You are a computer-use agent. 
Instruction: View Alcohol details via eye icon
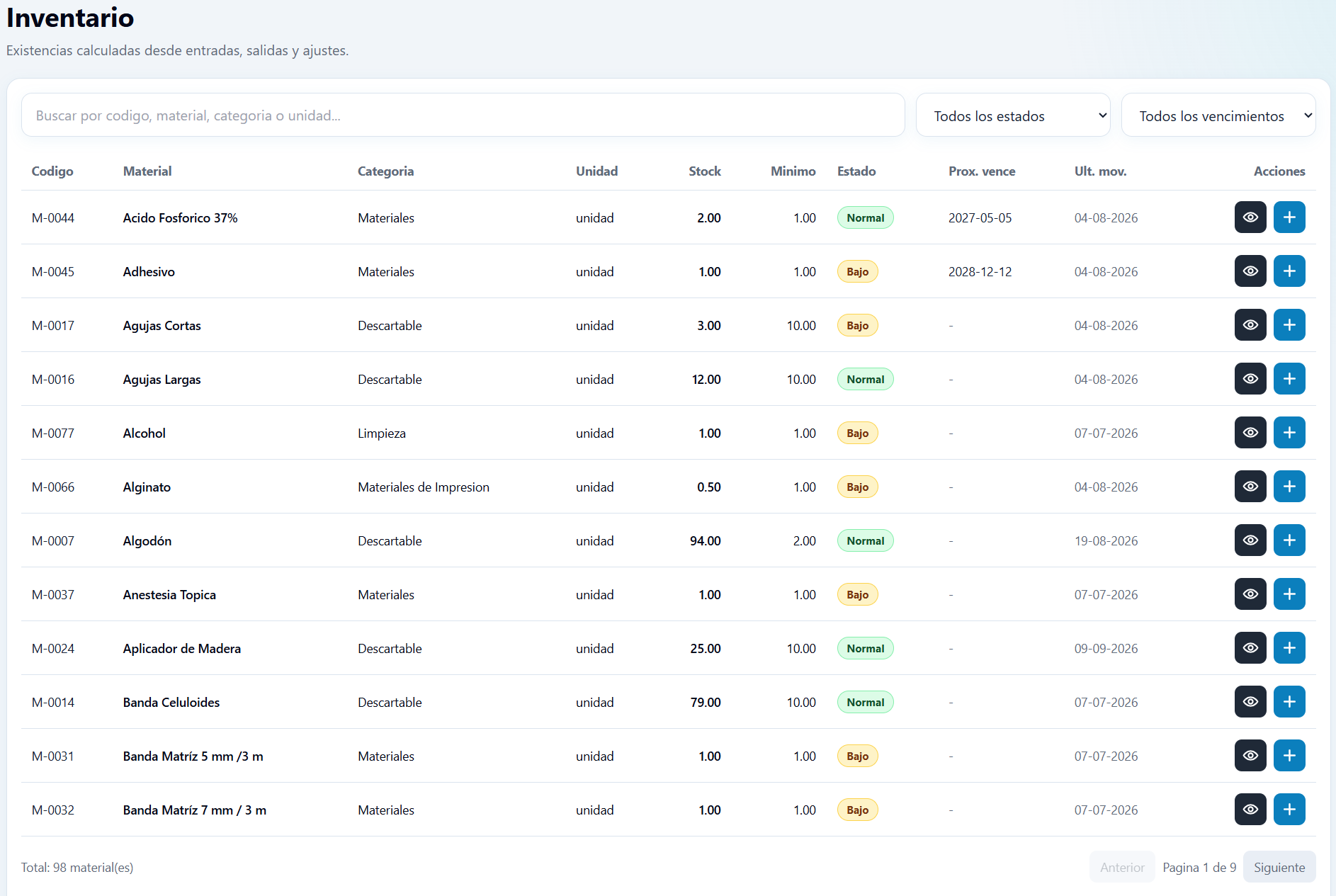(1250, 433)
